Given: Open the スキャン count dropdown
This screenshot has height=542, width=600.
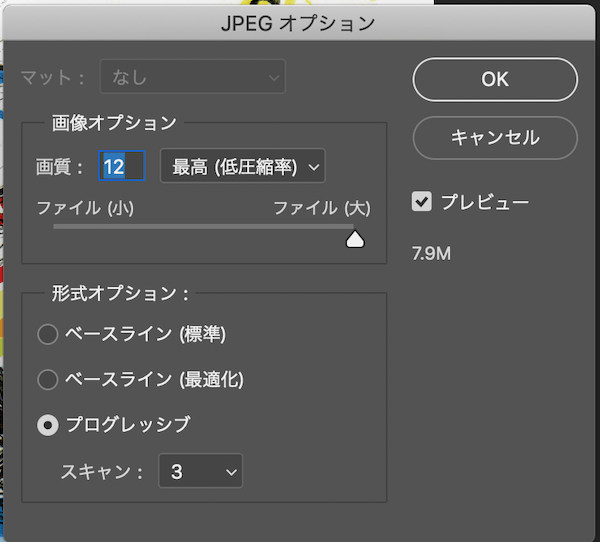Looking at the screenshot, I should click(x=201, y=471).
